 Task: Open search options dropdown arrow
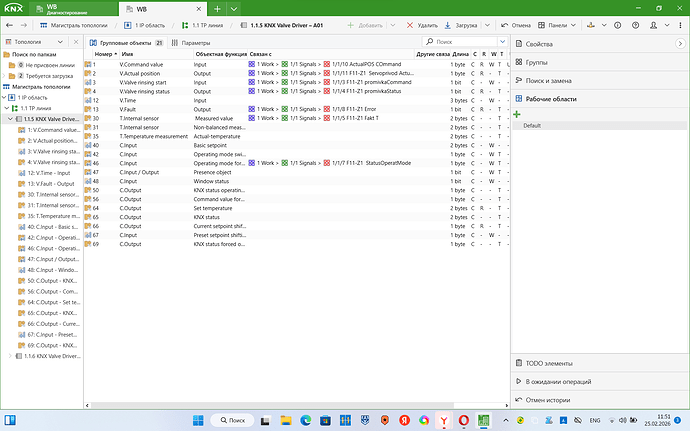(503, 42)
